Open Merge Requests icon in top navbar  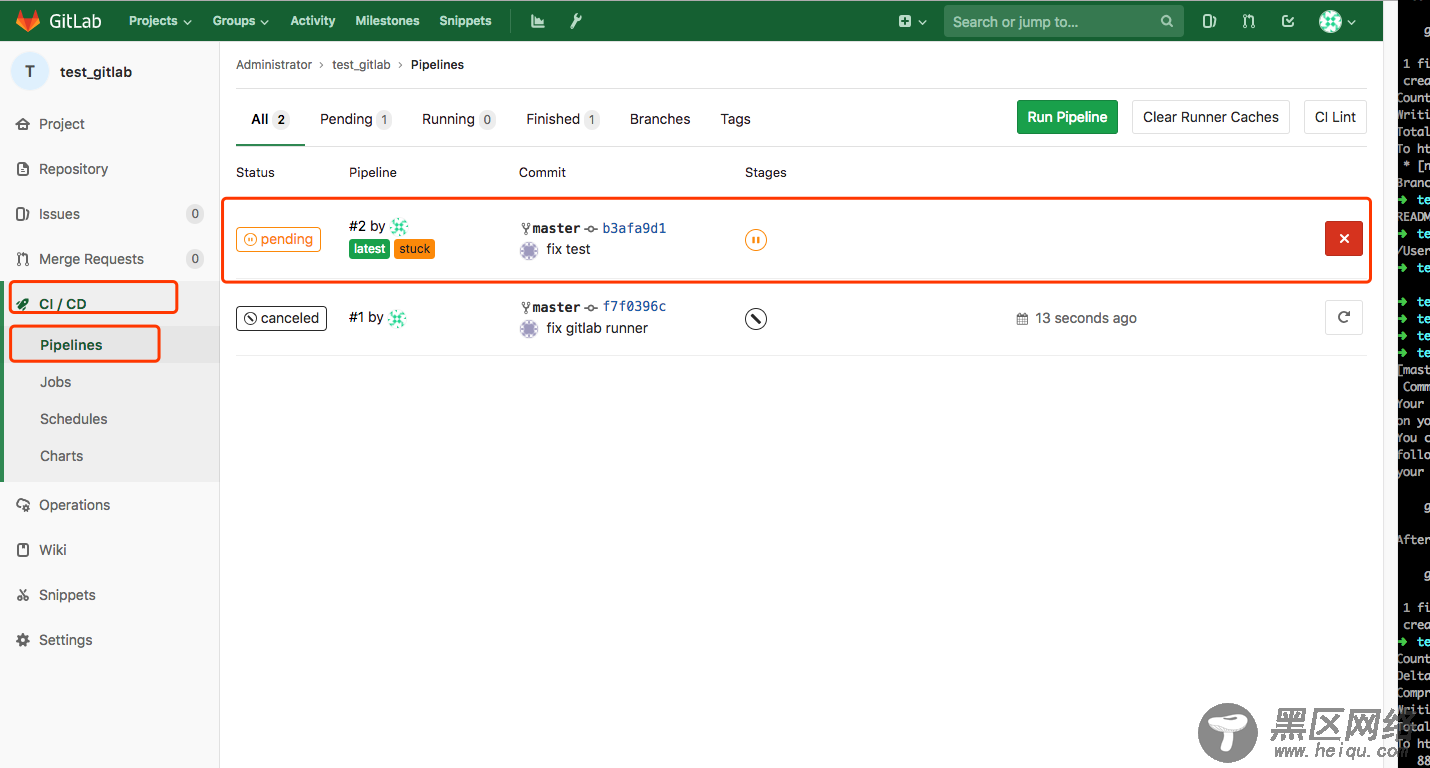pos(1248,21)
